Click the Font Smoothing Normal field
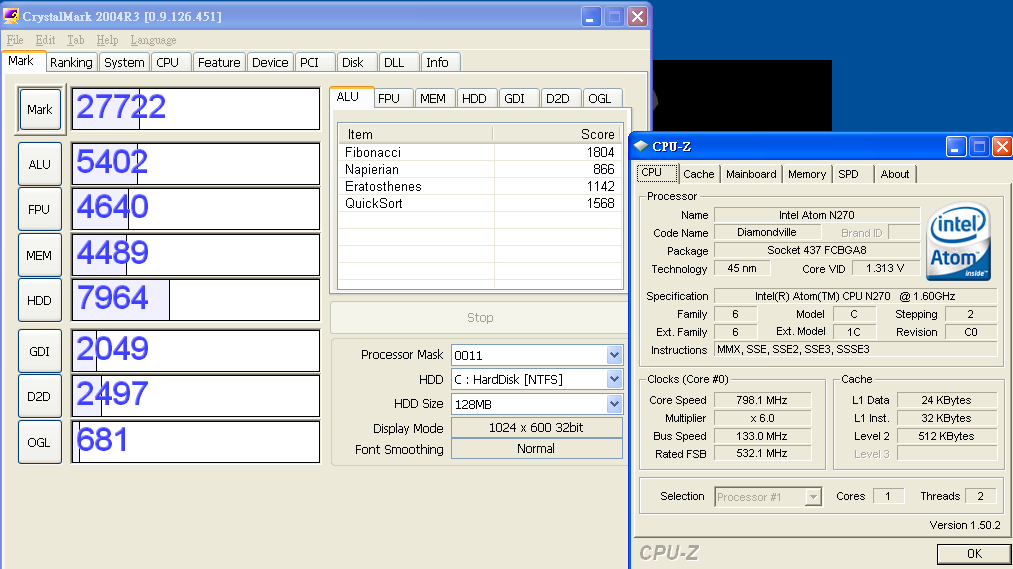Screen dimensions: 1013x569 (536, 449)
